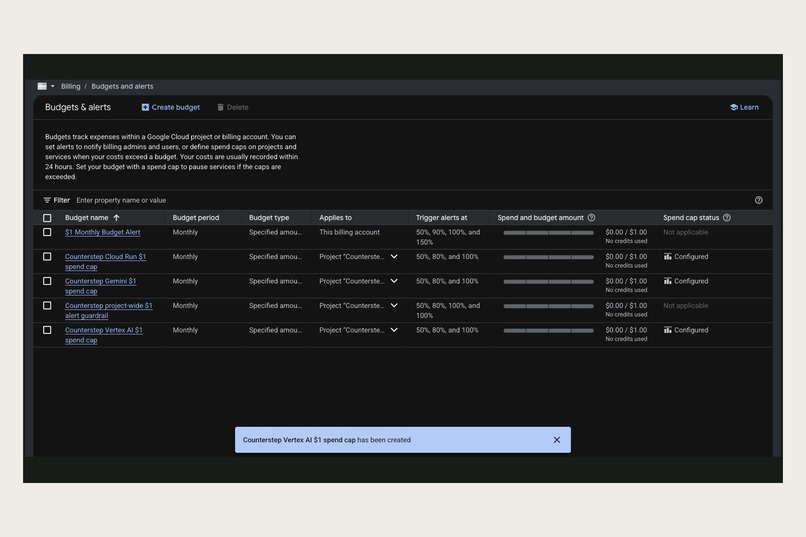Open the Budgets and alerts breadcrumb

click(122, 86)
